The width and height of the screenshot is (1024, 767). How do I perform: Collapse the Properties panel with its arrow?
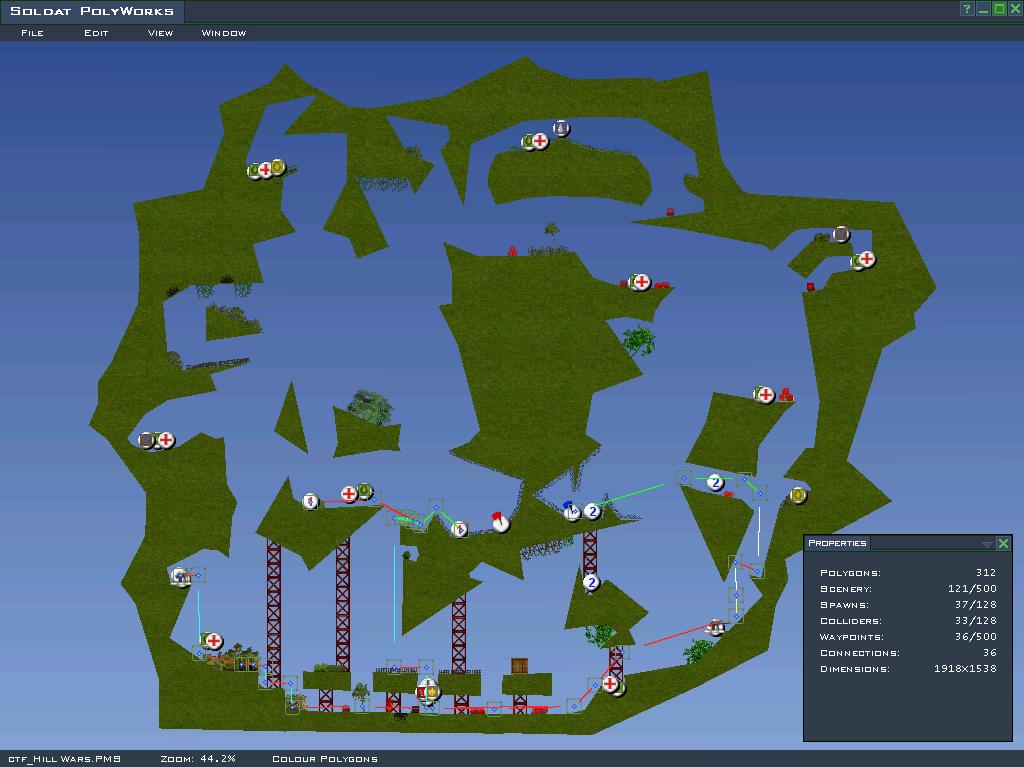[987, 544]
